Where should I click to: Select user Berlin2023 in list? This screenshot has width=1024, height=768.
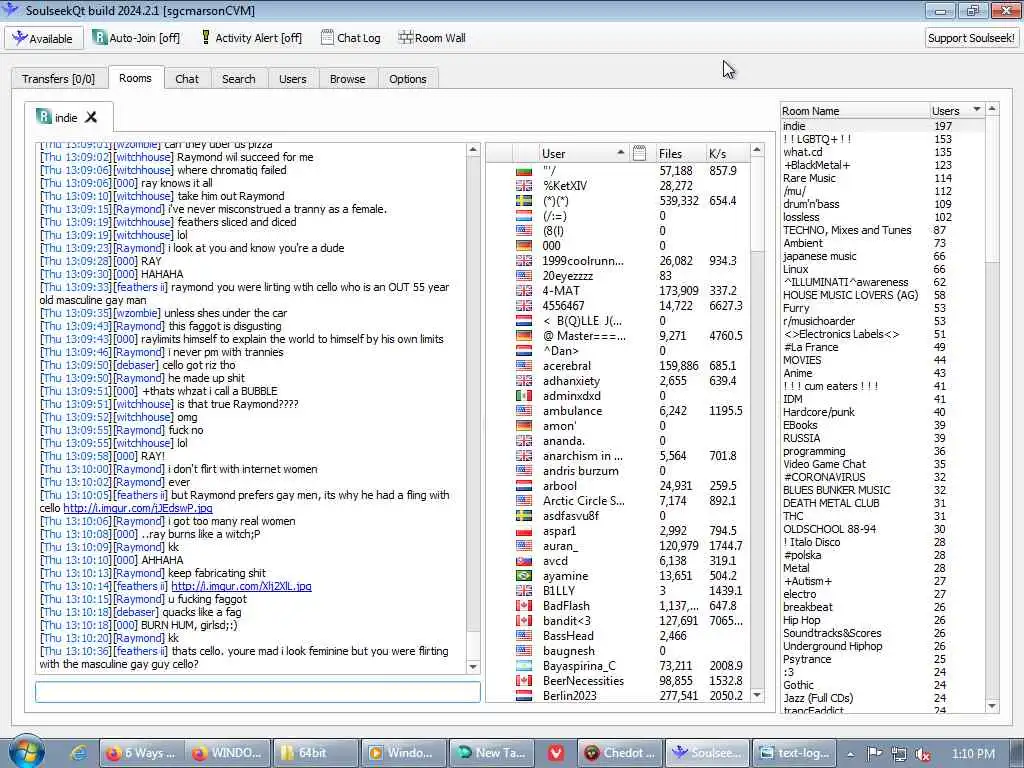point(569,696)
